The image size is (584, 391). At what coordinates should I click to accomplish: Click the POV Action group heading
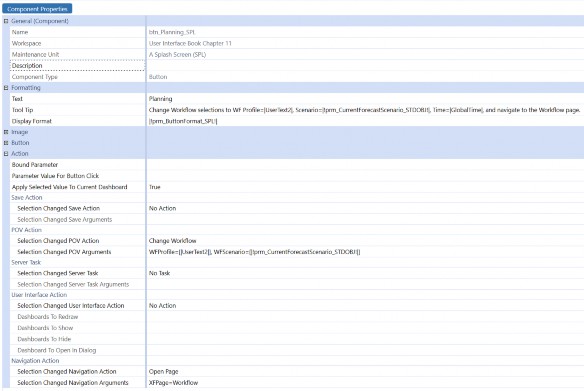pos(26,230)
